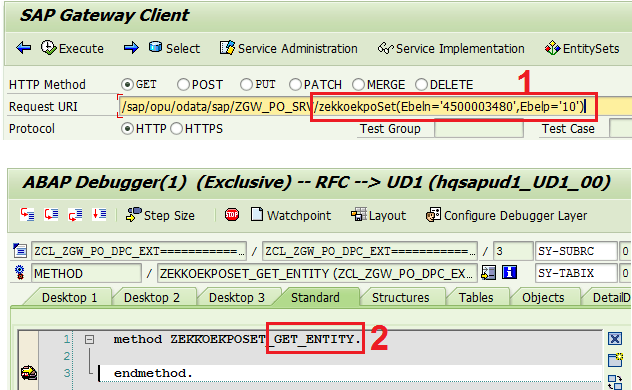632x390 pixels.
Task: Click the debugger single step icon
Action: click(x=27, y=214)
